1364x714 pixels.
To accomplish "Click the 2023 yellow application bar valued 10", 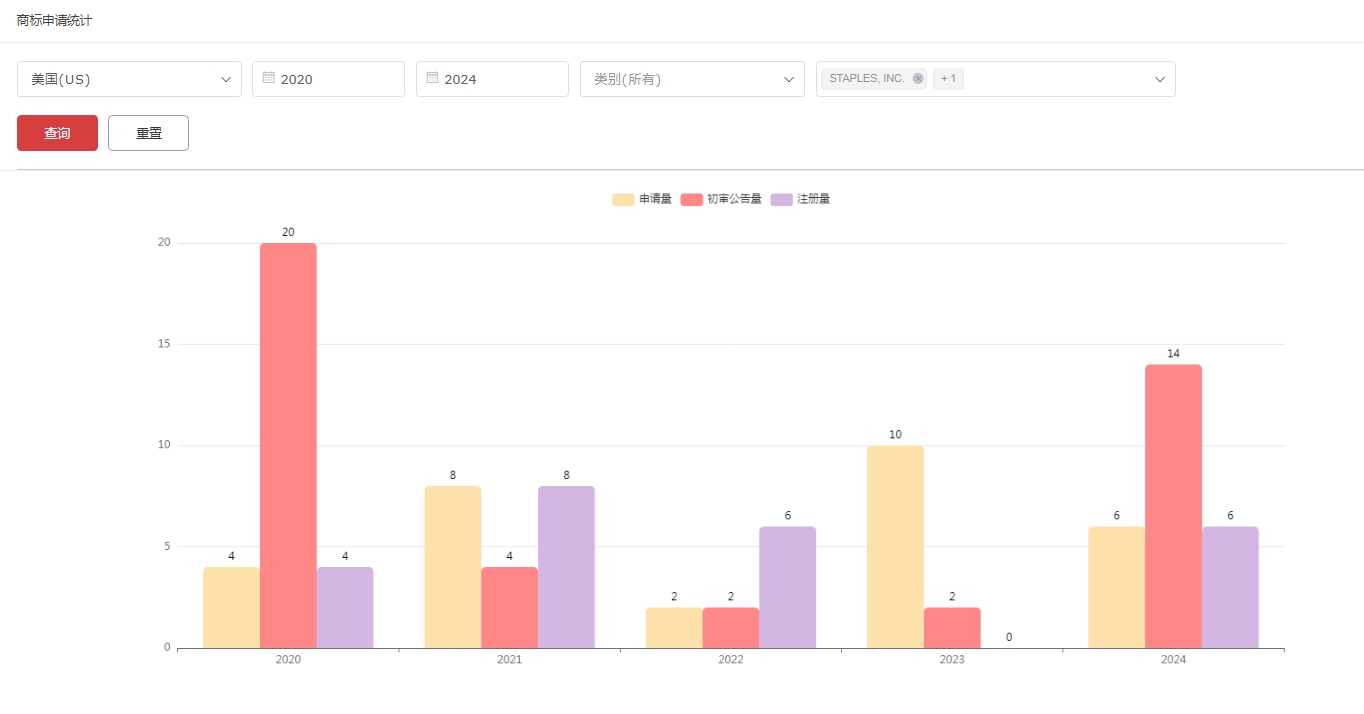I will pyautogui.click(x=895, y=546).
